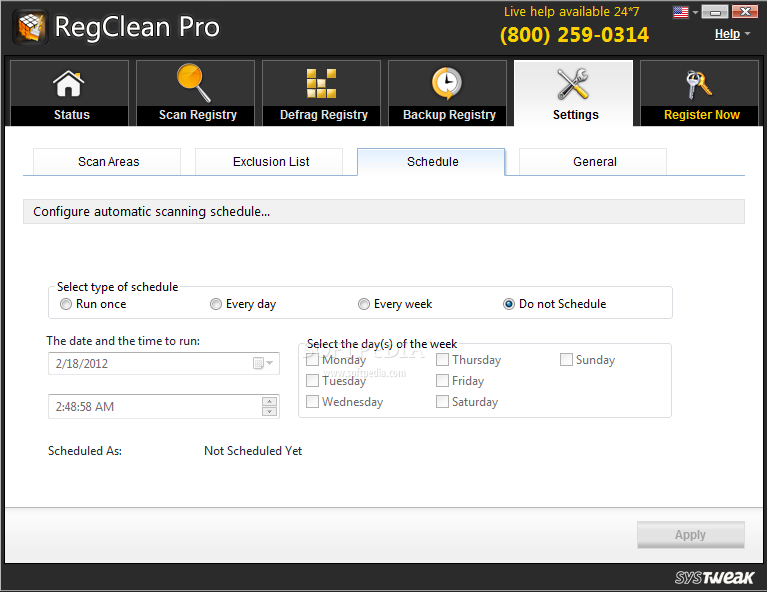Check the Tuesday checkbox
767x592 pixels.
pyautogui.click(x=312, y=380)
